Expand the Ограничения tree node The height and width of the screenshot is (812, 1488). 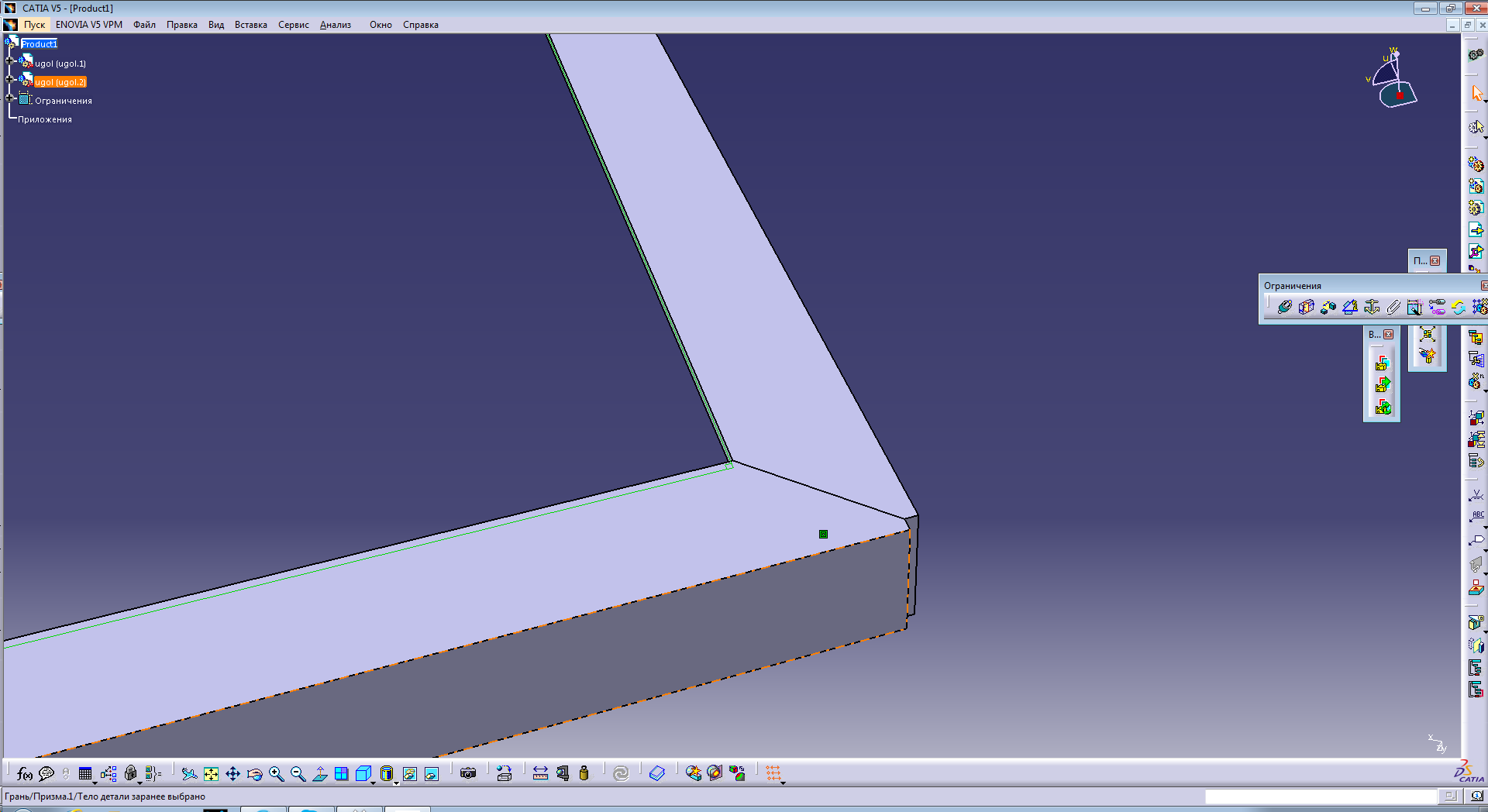10,98
